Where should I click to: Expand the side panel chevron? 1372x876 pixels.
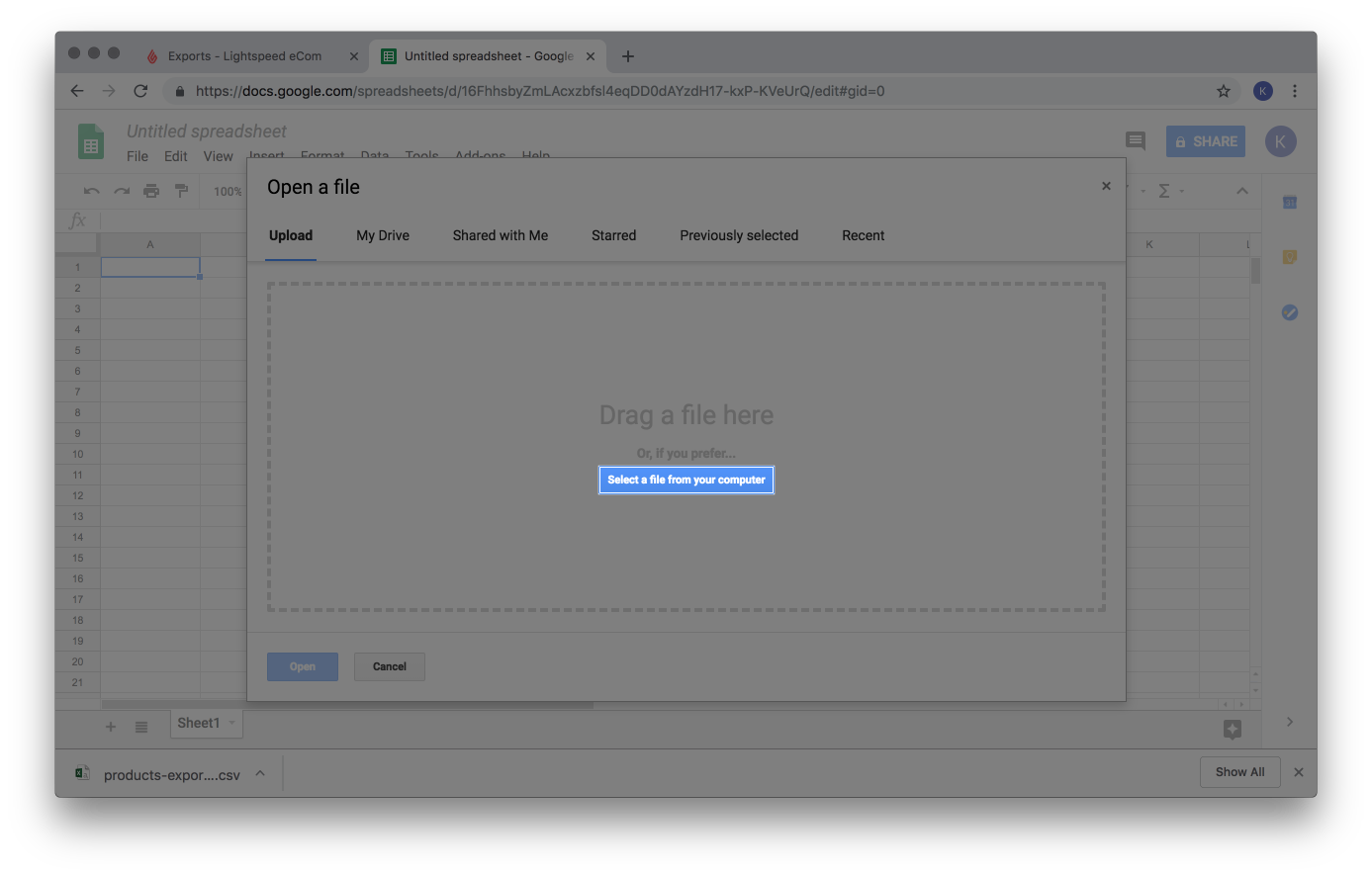click(1290, 722)
